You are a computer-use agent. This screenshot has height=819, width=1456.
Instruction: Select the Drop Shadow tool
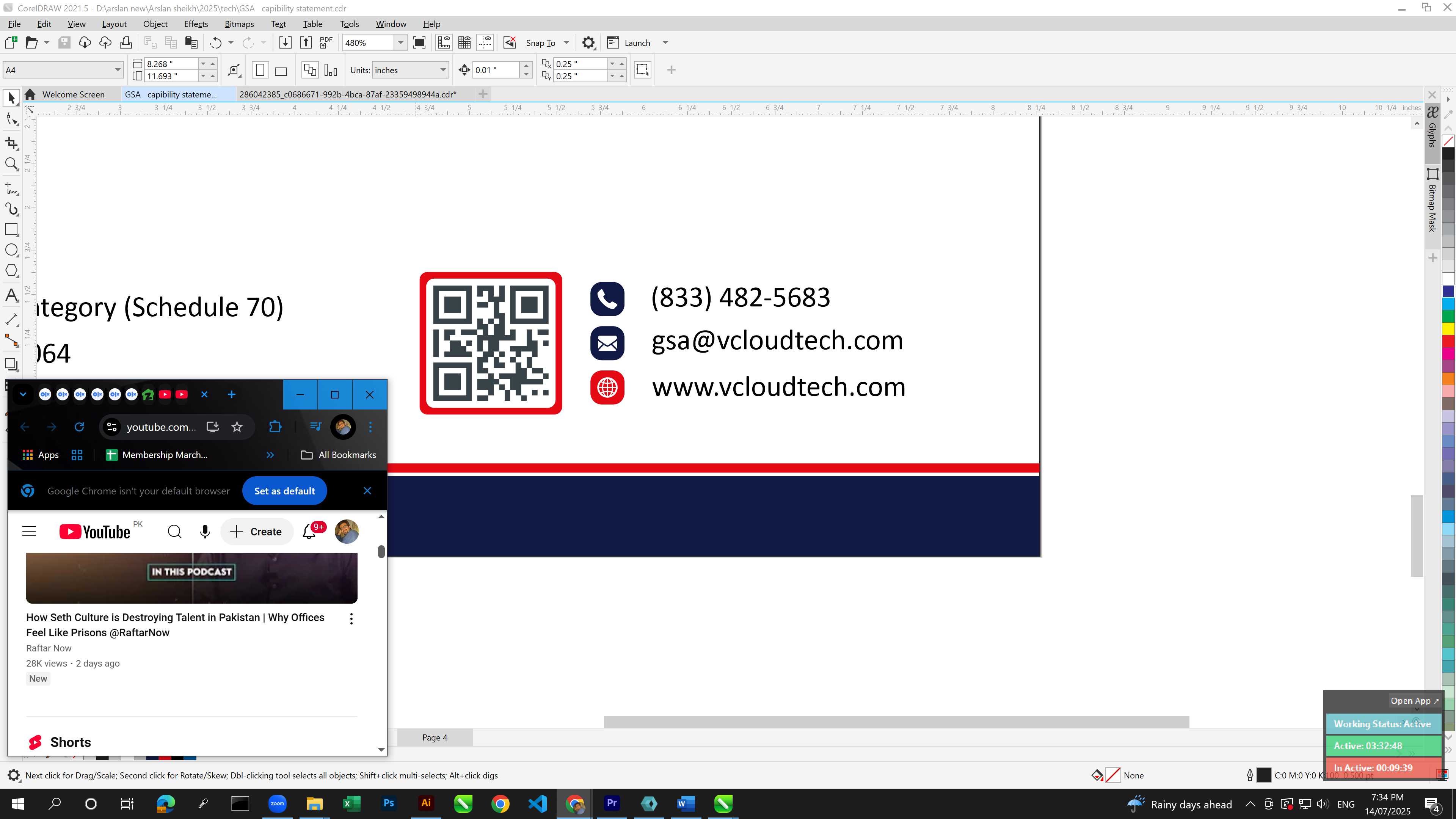[x=11, y=364]
